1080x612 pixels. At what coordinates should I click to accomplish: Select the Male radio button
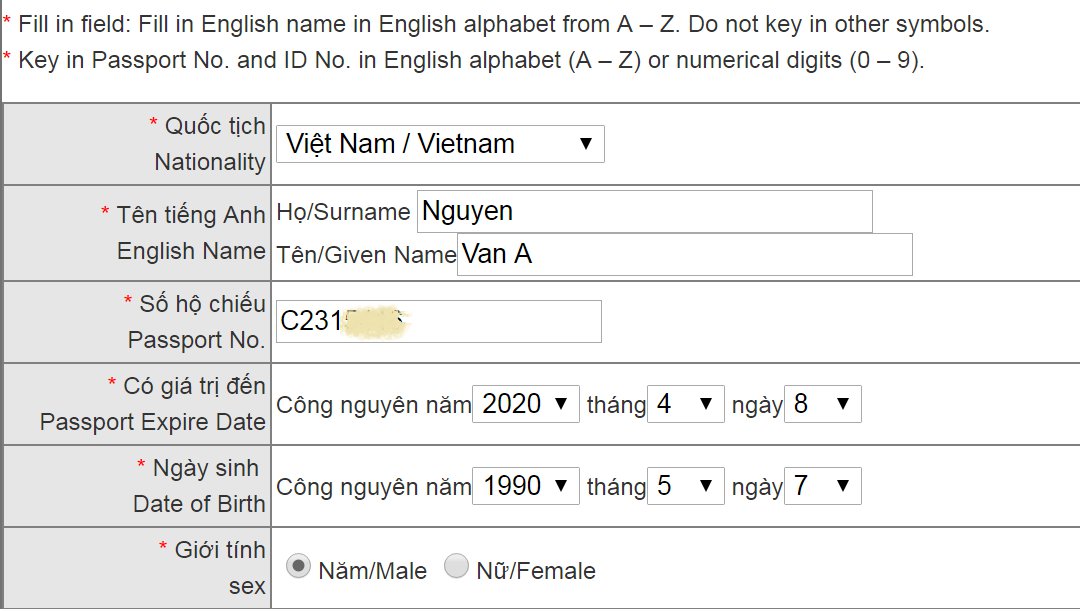coord(297,567)
